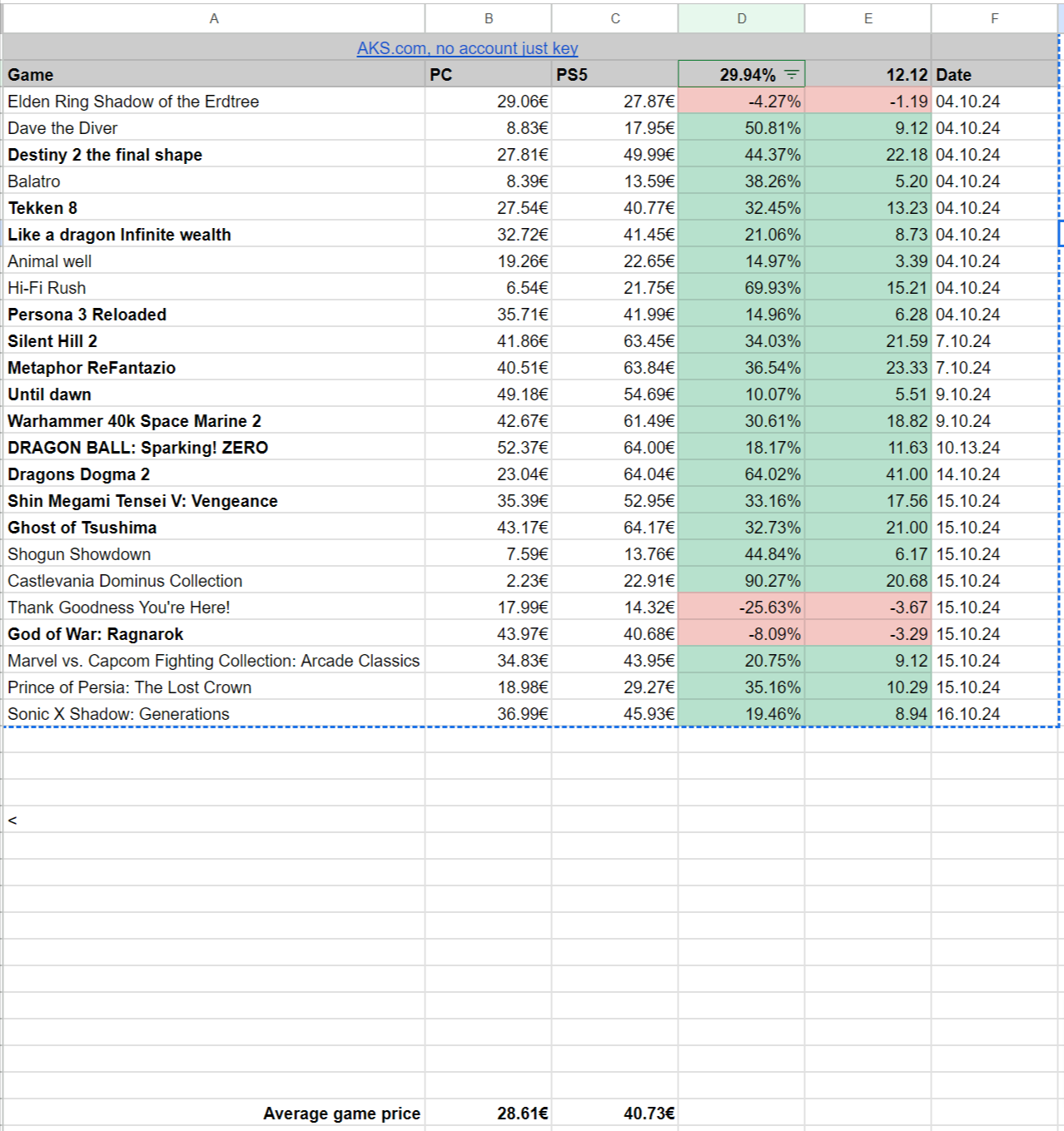
Task: Click the 14.32€ PS5 price cell
Action: pyautogui.click(x=615, y=608)
